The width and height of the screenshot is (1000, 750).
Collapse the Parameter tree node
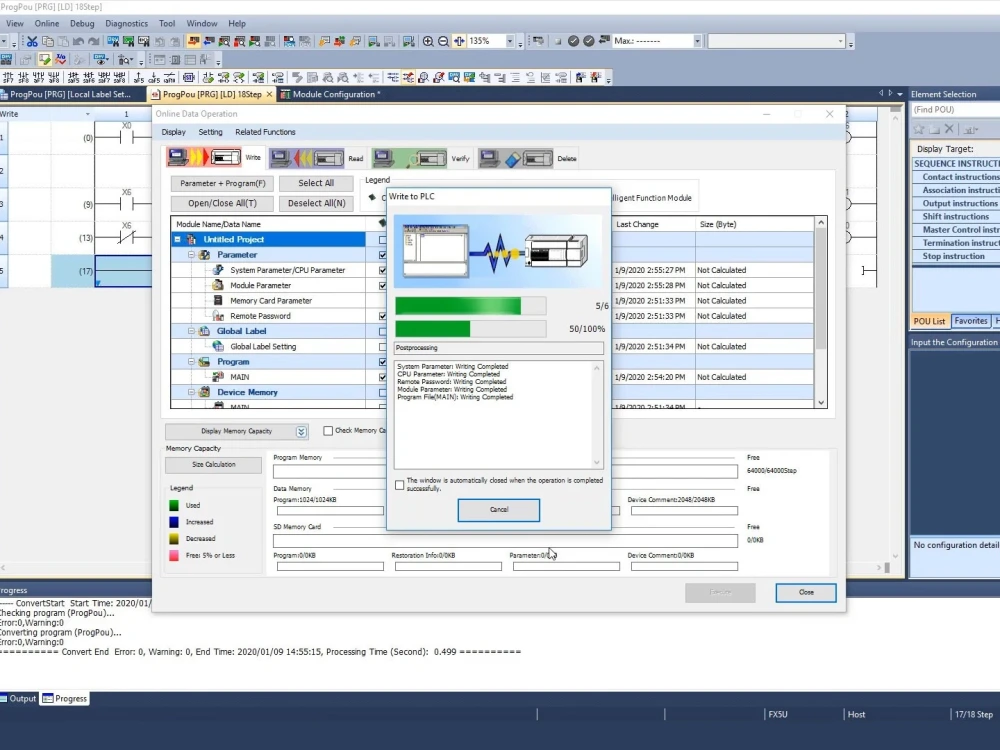pos(191,254)
